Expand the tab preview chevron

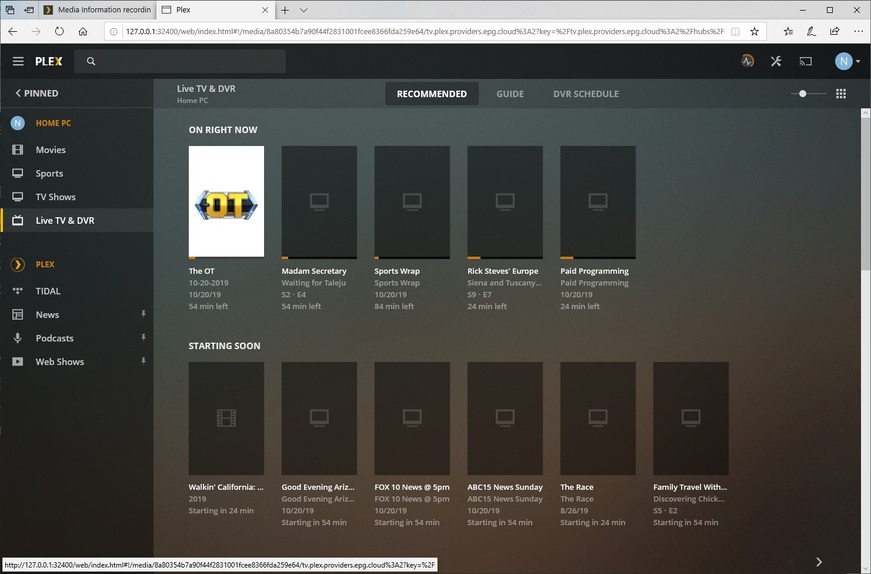pyautogui.click(x=303, y=10)
